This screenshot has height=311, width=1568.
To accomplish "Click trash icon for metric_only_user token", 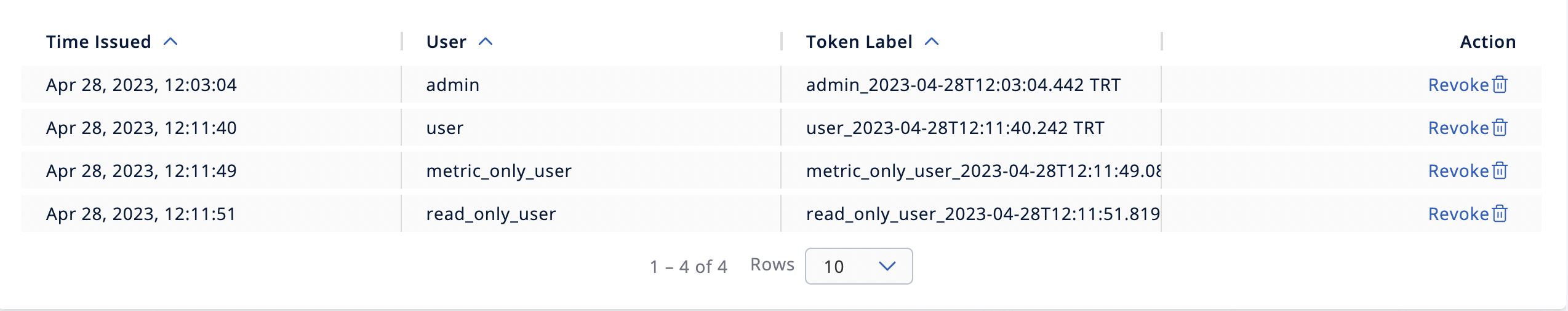I will tap(1500, 170).
